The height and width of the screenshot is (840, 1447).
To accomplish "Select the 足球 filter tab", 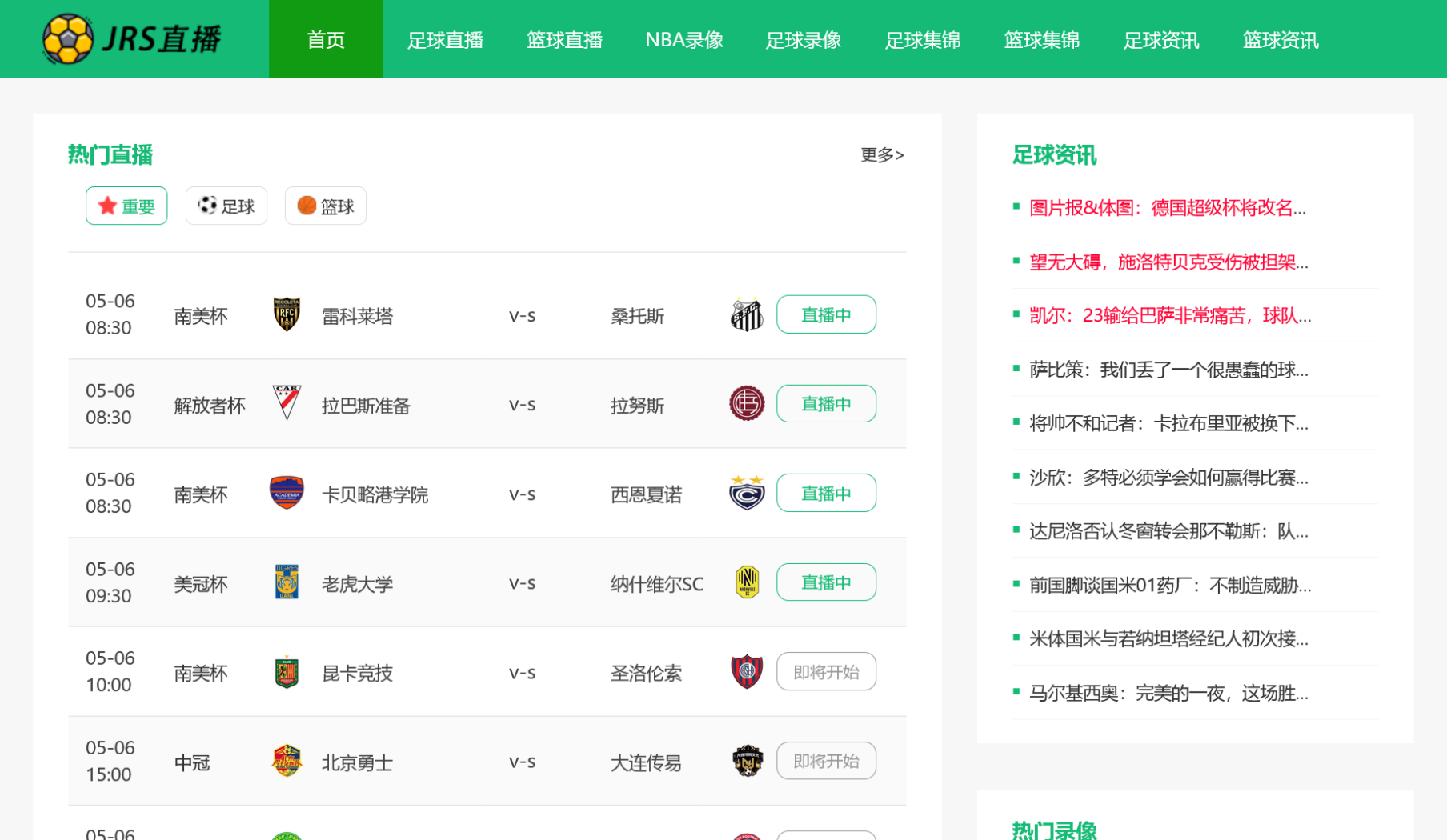I will 226,206.
